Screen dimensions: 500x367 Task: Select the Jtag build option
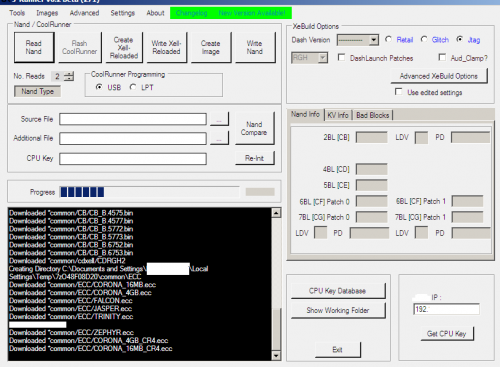(460, 40)
